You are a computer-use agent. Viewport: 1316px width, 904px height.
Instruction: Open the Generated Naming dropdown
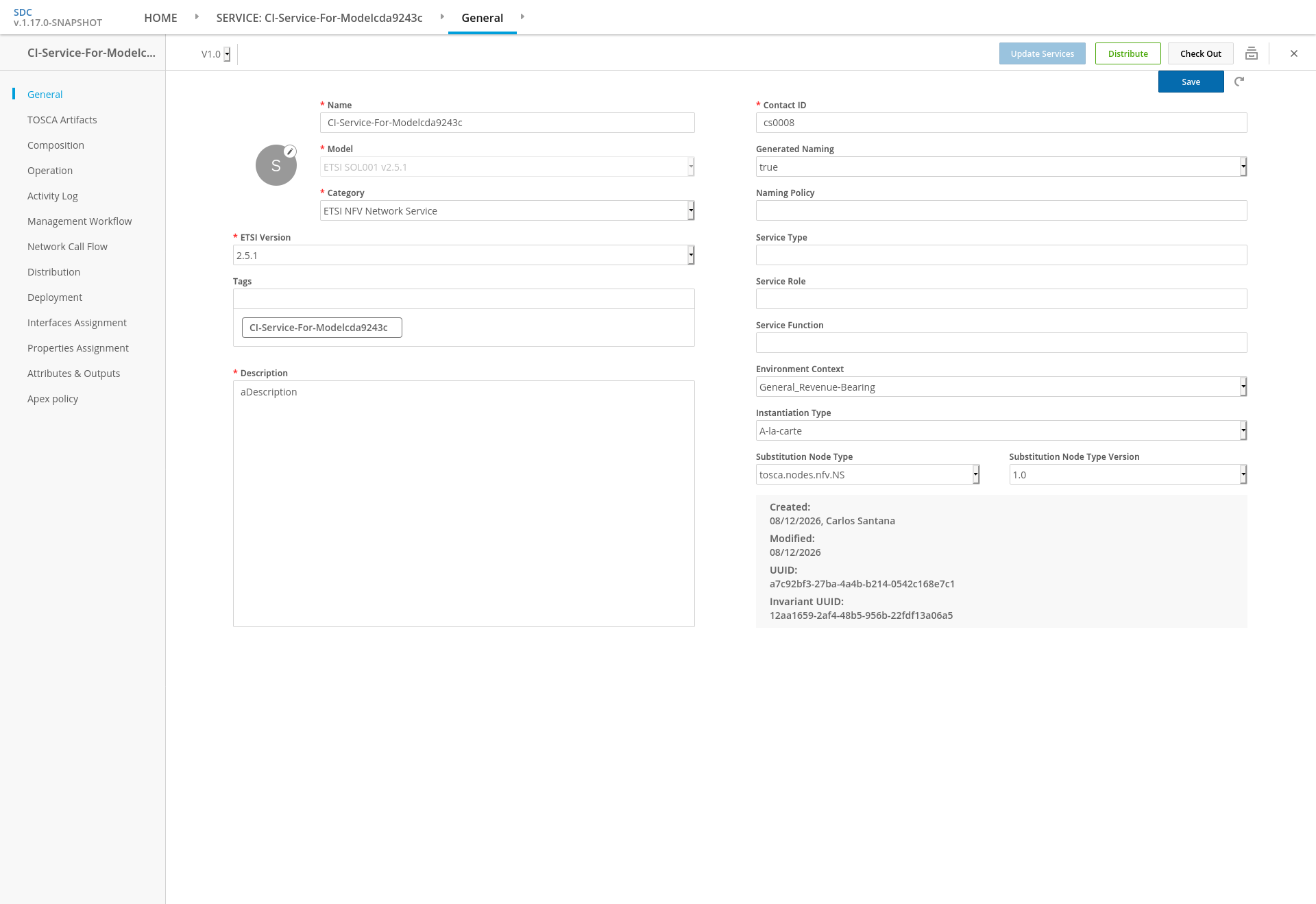click(x=1001, y=167)
